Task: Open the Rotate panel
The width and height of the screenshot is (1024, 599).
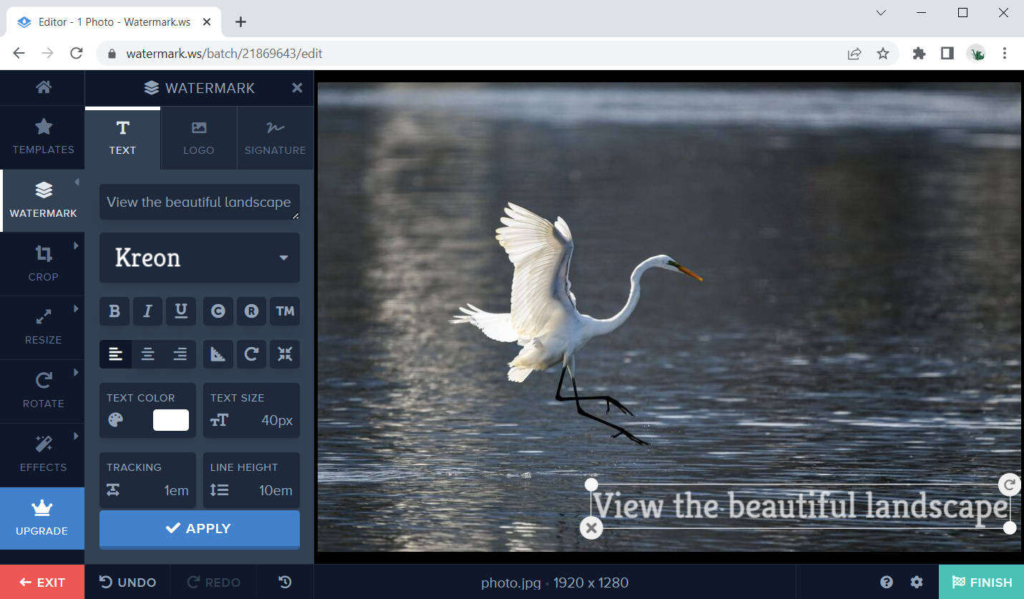Action: pos(42,390)
